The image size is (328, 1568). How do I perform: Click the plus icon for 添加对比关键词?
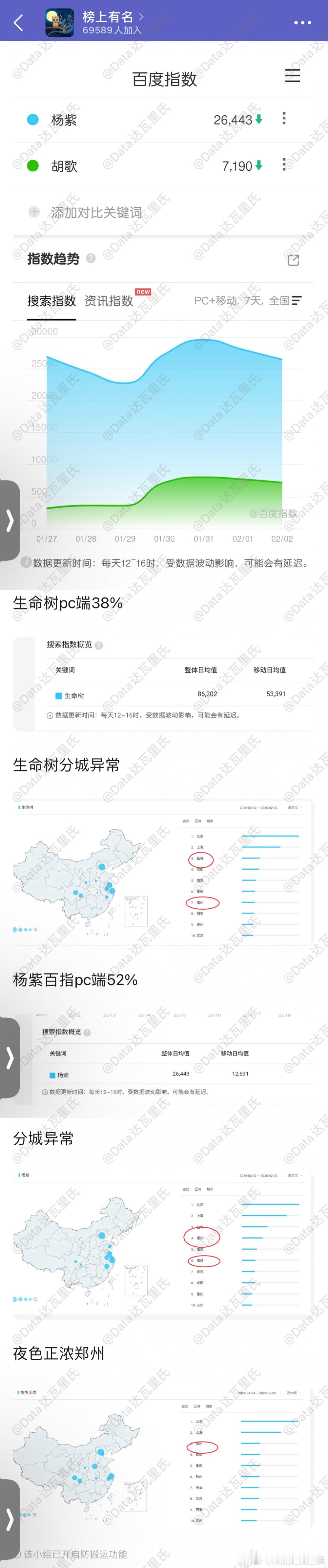(34, 212)
